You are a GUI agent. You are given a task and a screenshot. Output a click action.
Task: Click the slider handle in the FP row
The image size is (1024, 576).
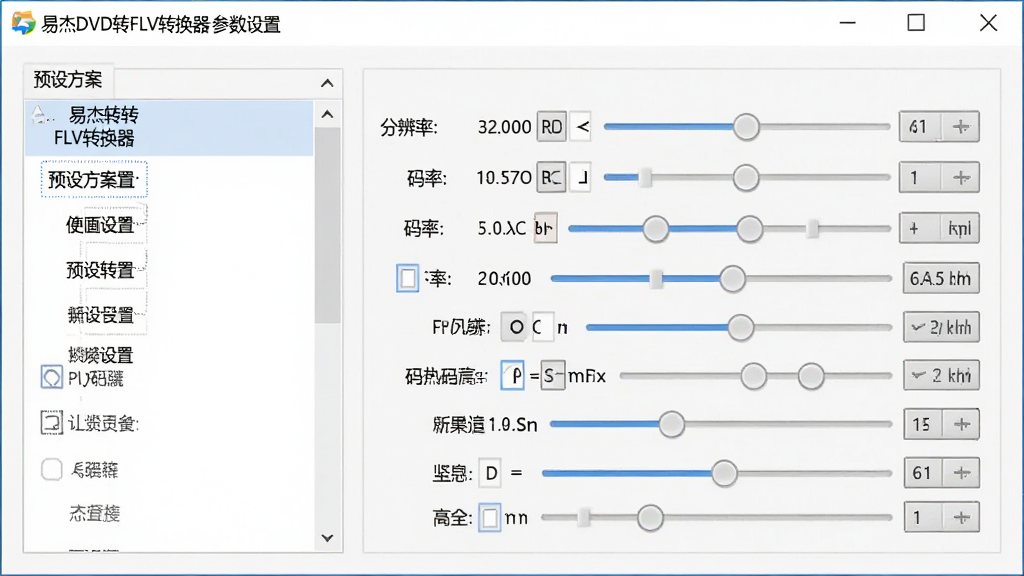click(x=741, y=327)
